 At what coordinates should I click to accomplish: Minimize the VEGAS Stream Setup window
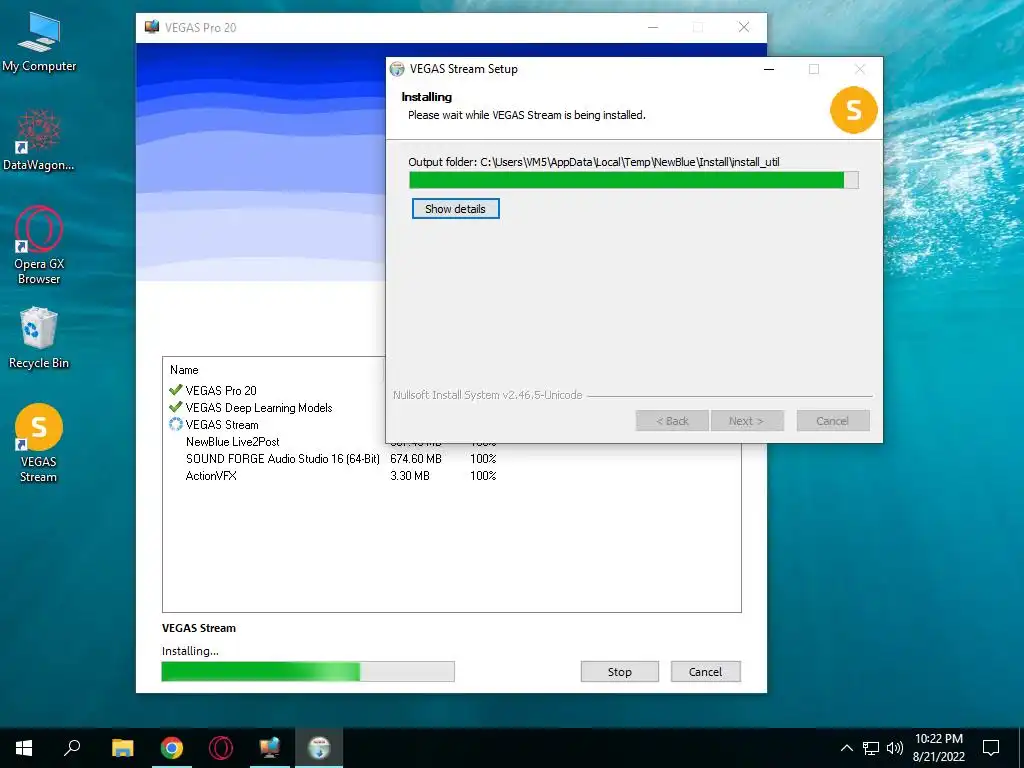[x=769, y=69]
